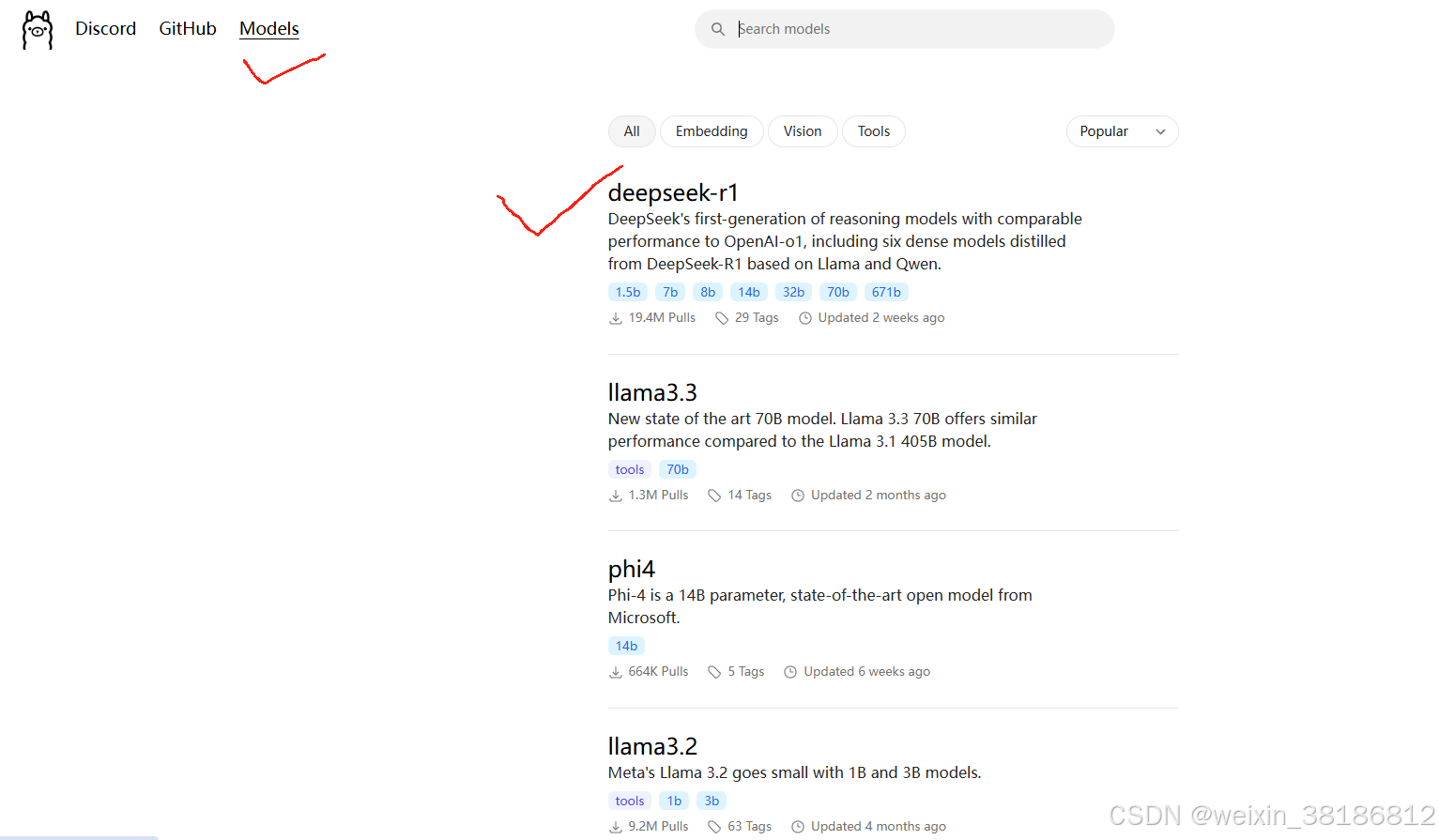The height and width of the screenshot is (840, 1439).
Task: Click the llama3.2 updated clock icon
Action: (x=798, y=827)
